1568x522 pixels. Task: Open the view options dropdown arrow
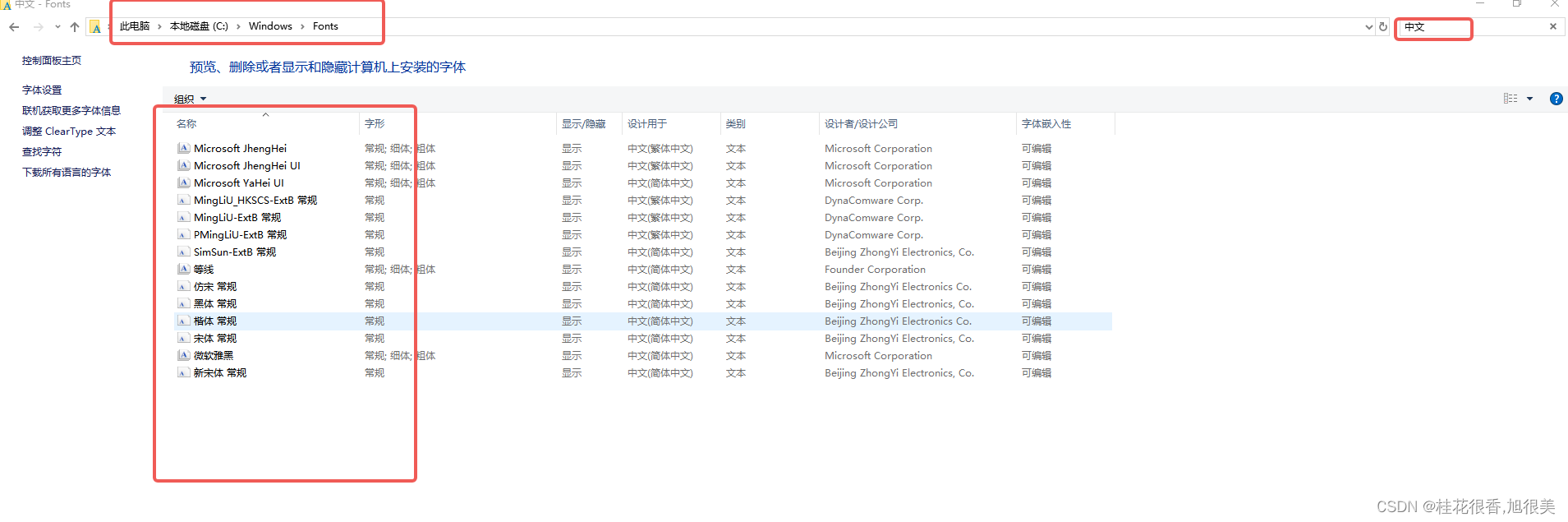(x=1529, y=99)
